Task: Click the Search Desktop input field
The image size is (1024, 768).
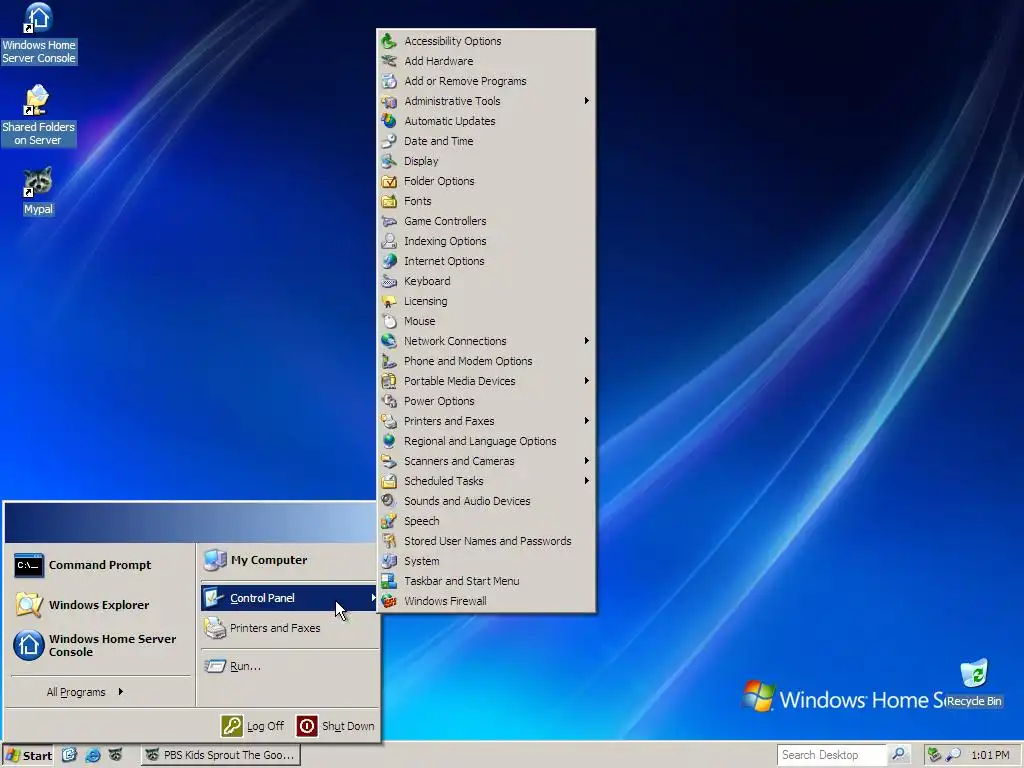Action: (x=831, y=754)
